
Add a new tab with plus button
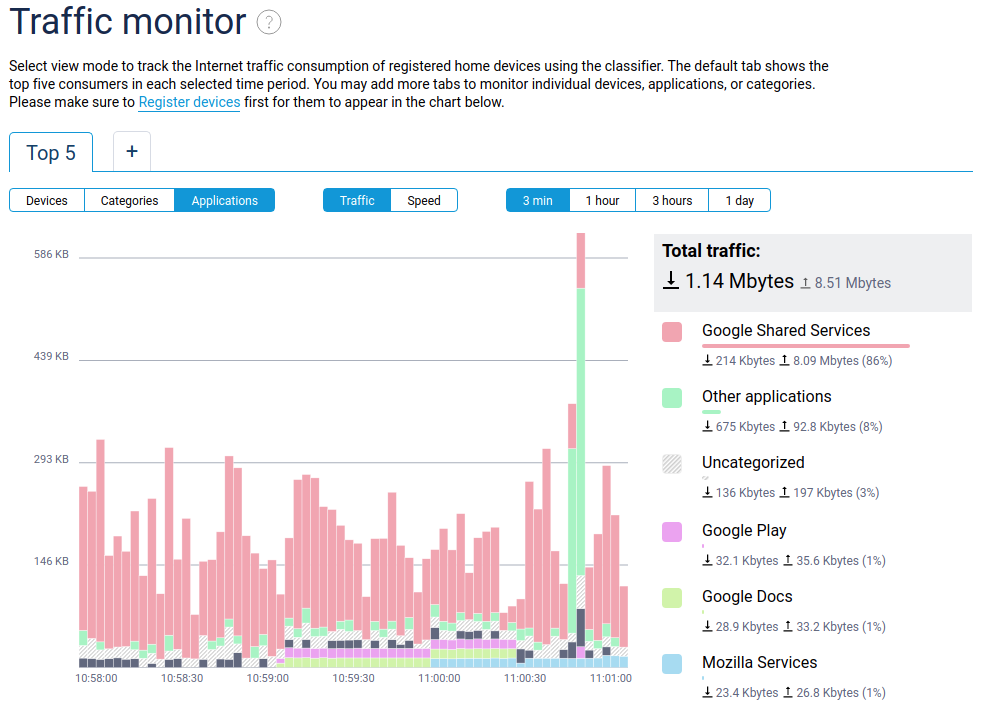point(132,152)
